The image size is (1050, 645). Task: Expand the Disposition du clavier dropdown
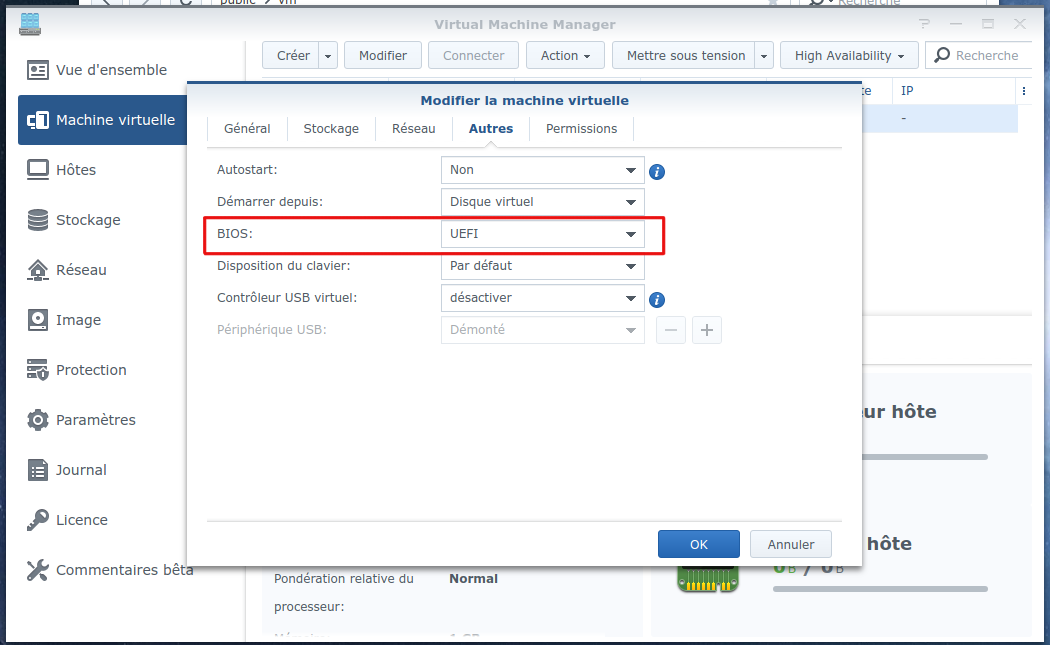542,266
